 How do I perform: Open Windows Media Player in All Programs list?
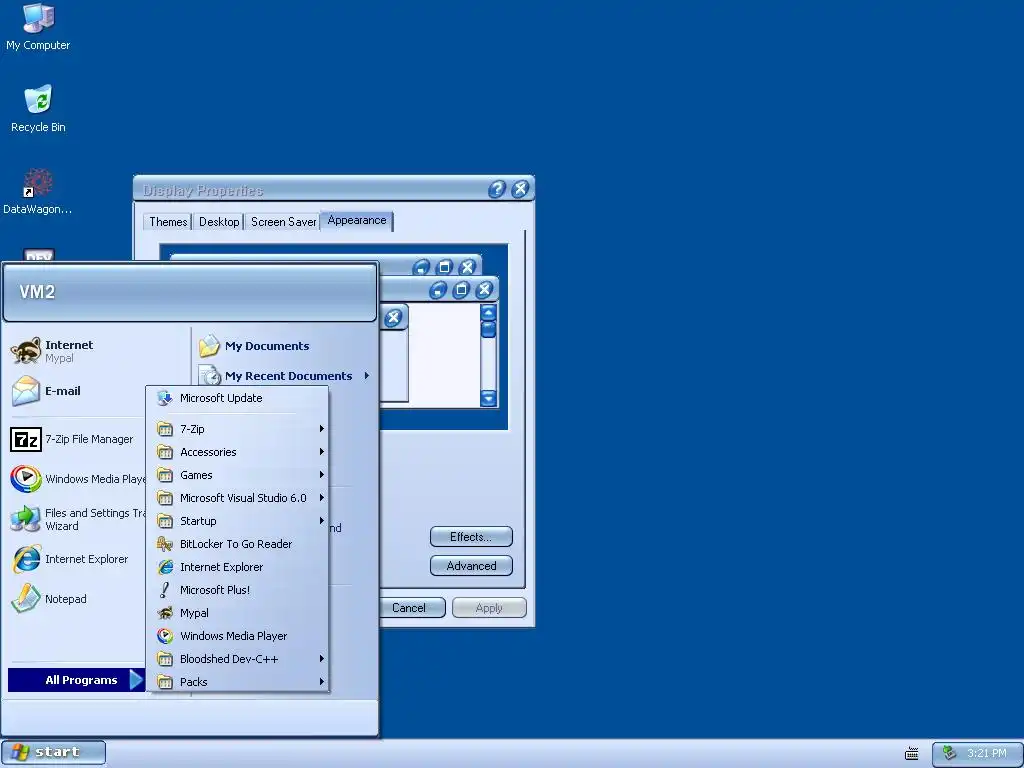click(238, 635)
